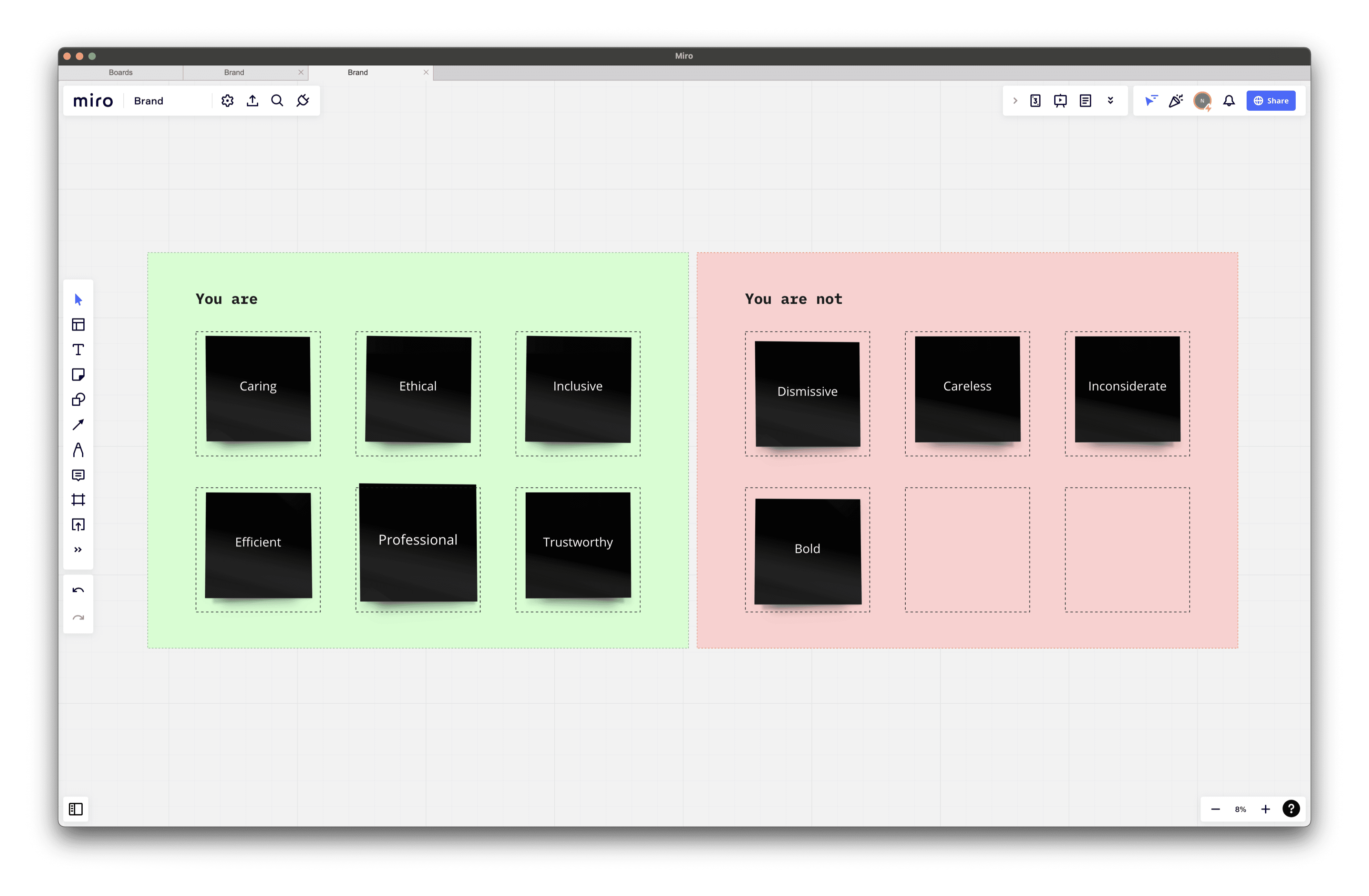Select the cursor/select tool
This screenshot has width=1369, height=896.
tap(78, 300)
